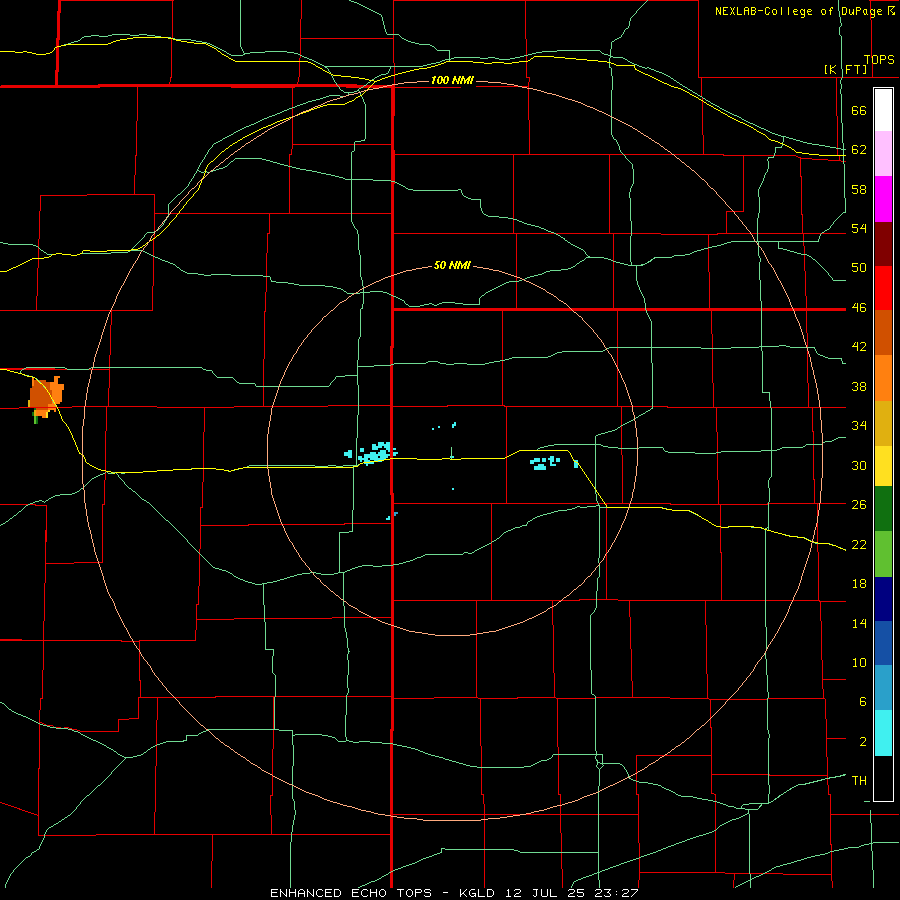Select the bright red legend swatch

[x=883, y=288]
